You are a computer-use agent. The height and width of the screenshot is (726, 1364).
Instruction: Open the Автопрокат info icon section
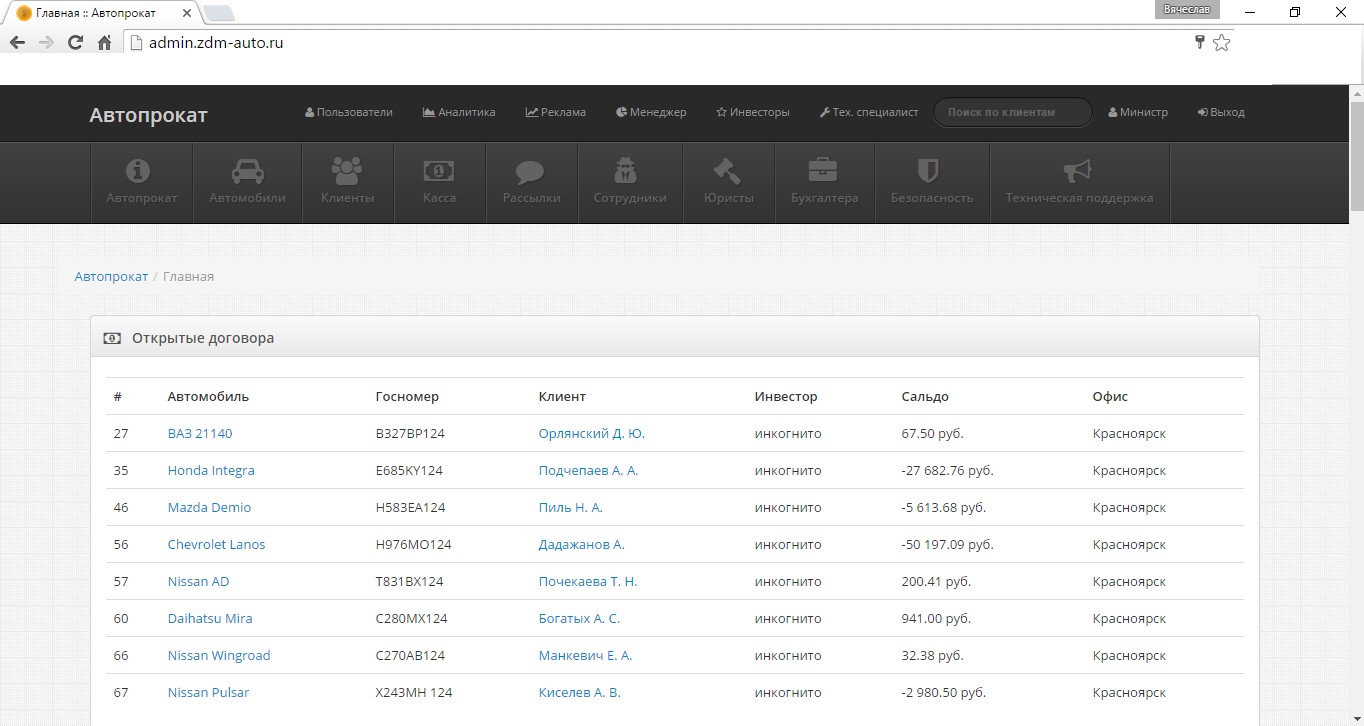click(x=142, y=182)
